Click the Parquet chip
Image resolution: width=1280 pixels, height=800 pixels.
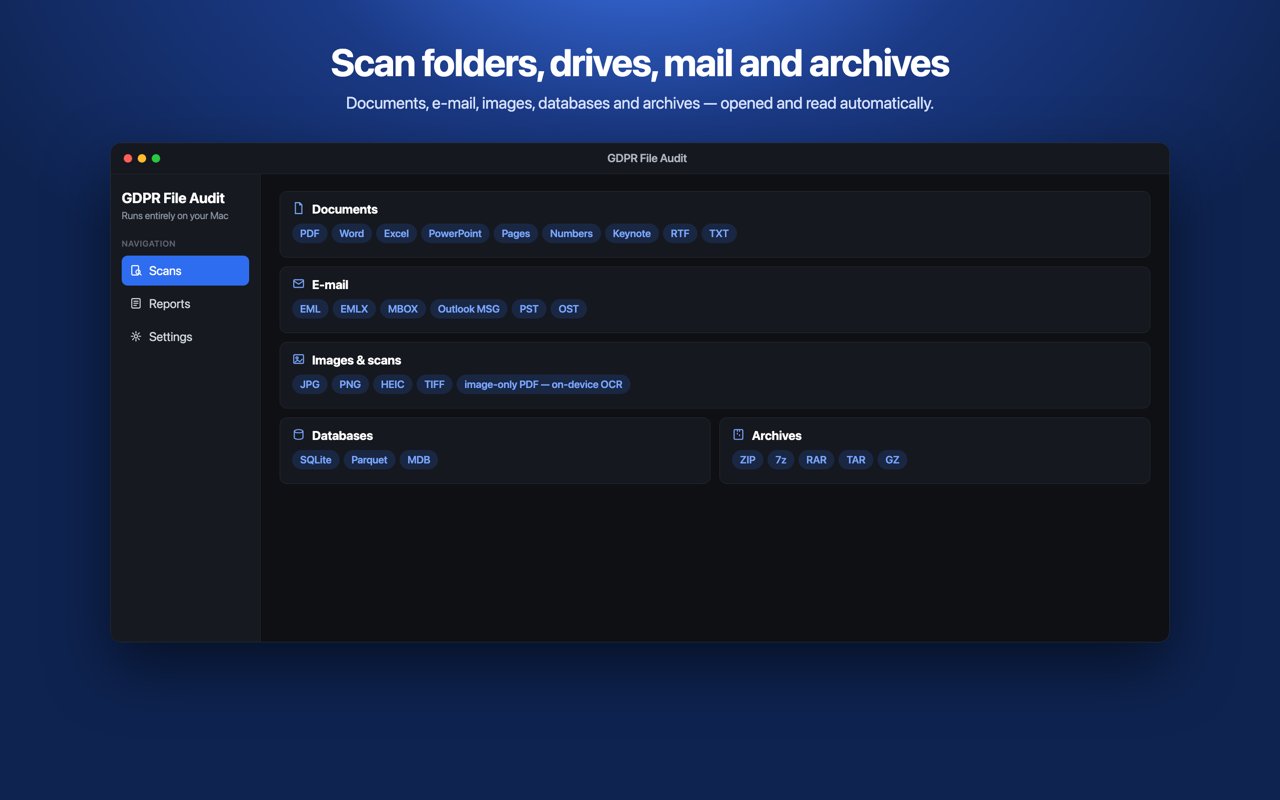369,460
